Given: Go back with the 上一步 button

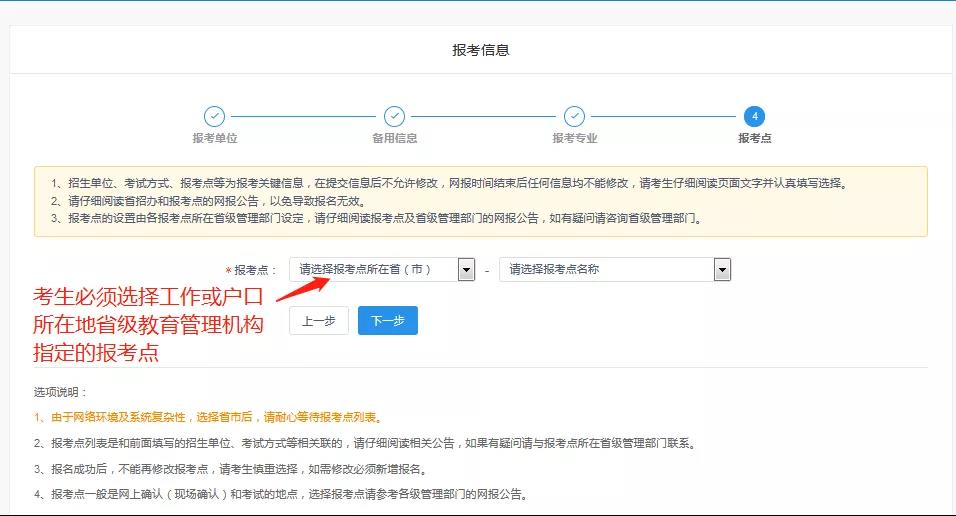Looking at the screenshot, I should coord(319,321).
